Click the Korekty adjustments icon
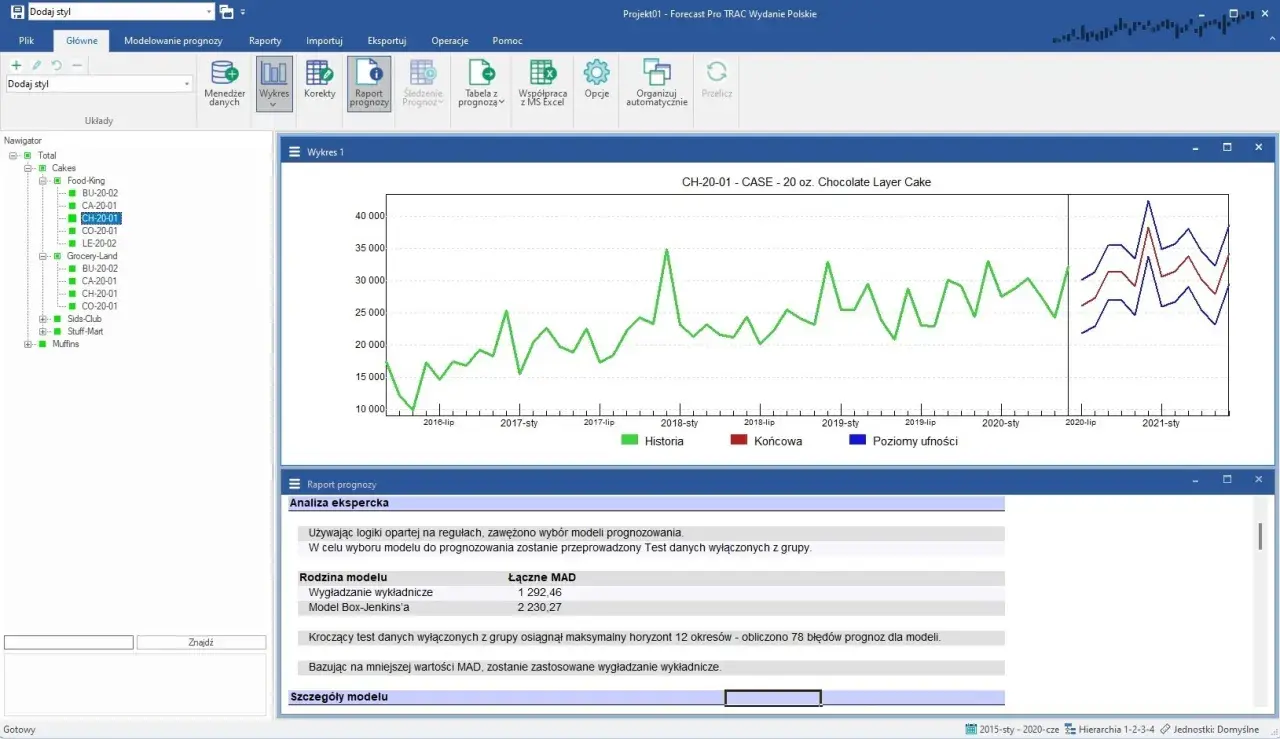The image size is (1280, 739). [x=320, y=79]
